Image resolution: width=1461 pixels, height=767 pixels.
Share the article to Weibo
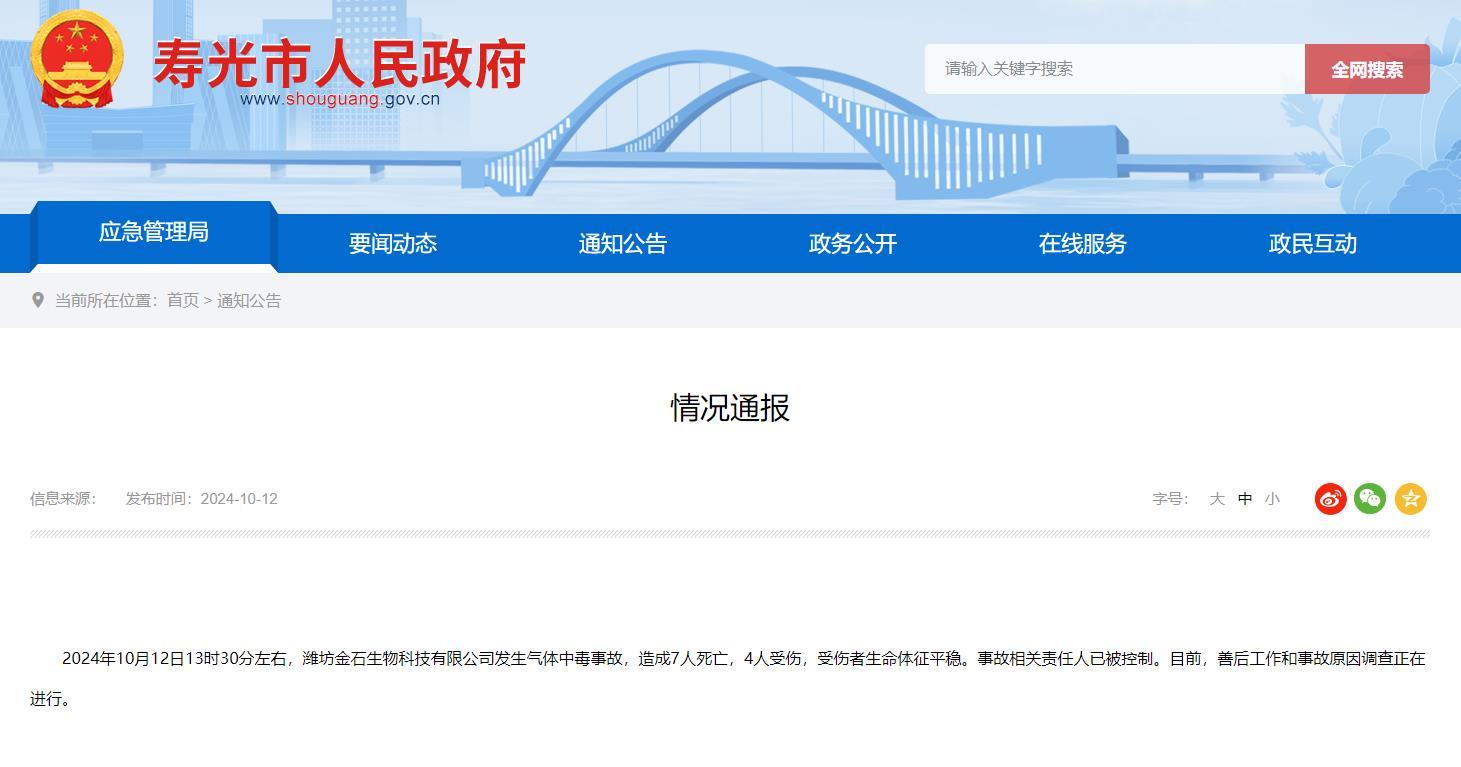click(x=1328, y=498)
